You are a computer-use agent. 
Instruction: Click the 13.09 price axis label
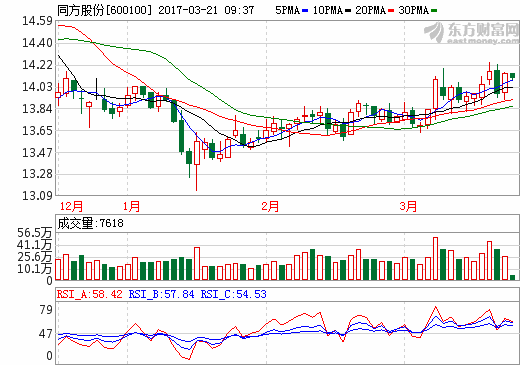click(37, 195)
